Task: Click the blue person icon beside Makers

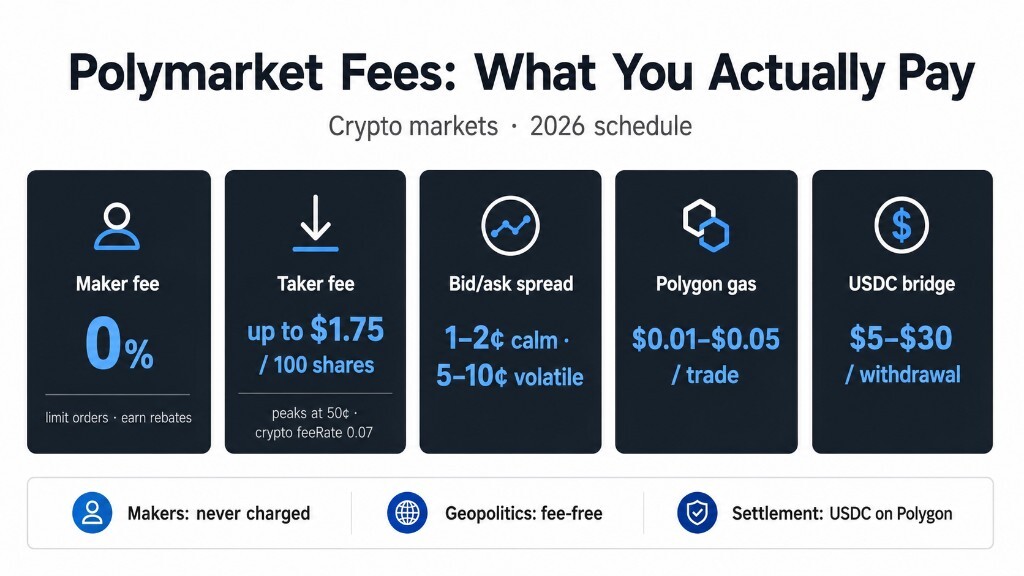Action: [x=92, y=513]
